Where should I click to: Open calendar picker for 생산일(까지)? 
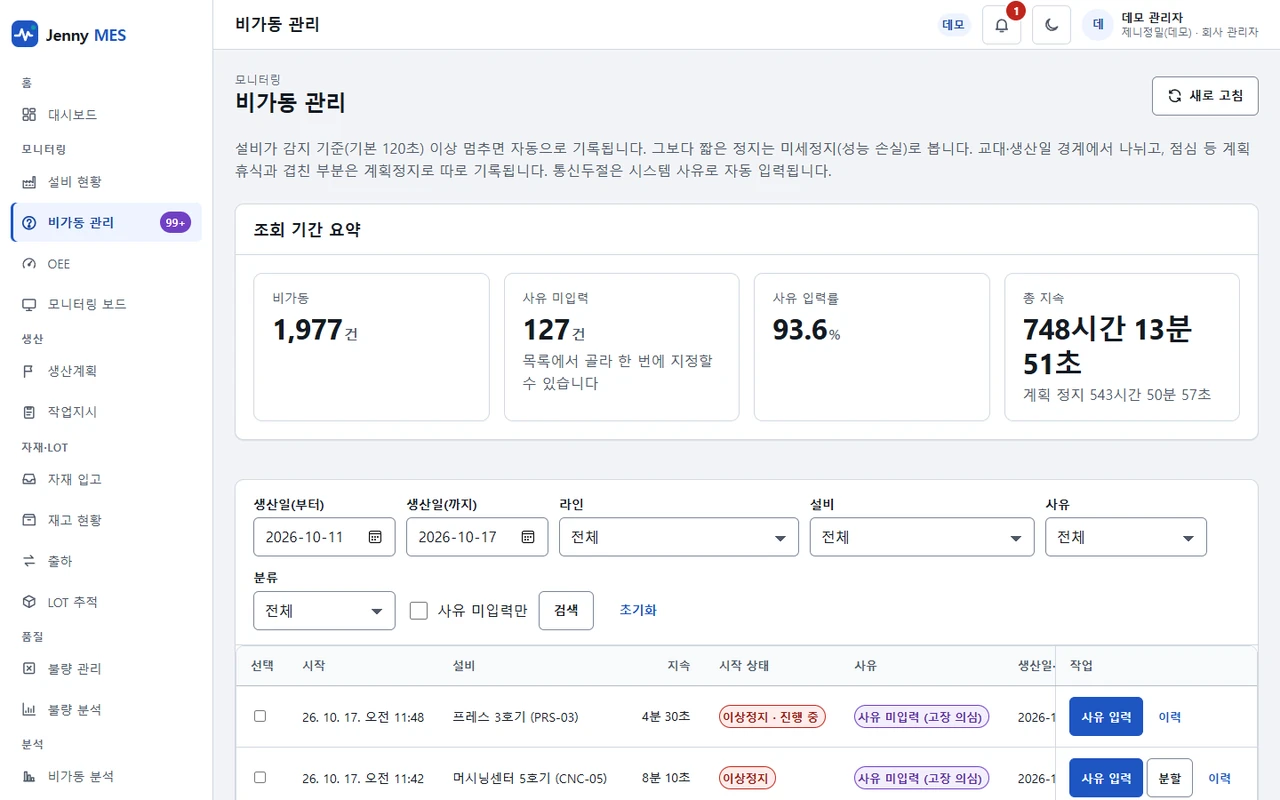tap(528, 537)
